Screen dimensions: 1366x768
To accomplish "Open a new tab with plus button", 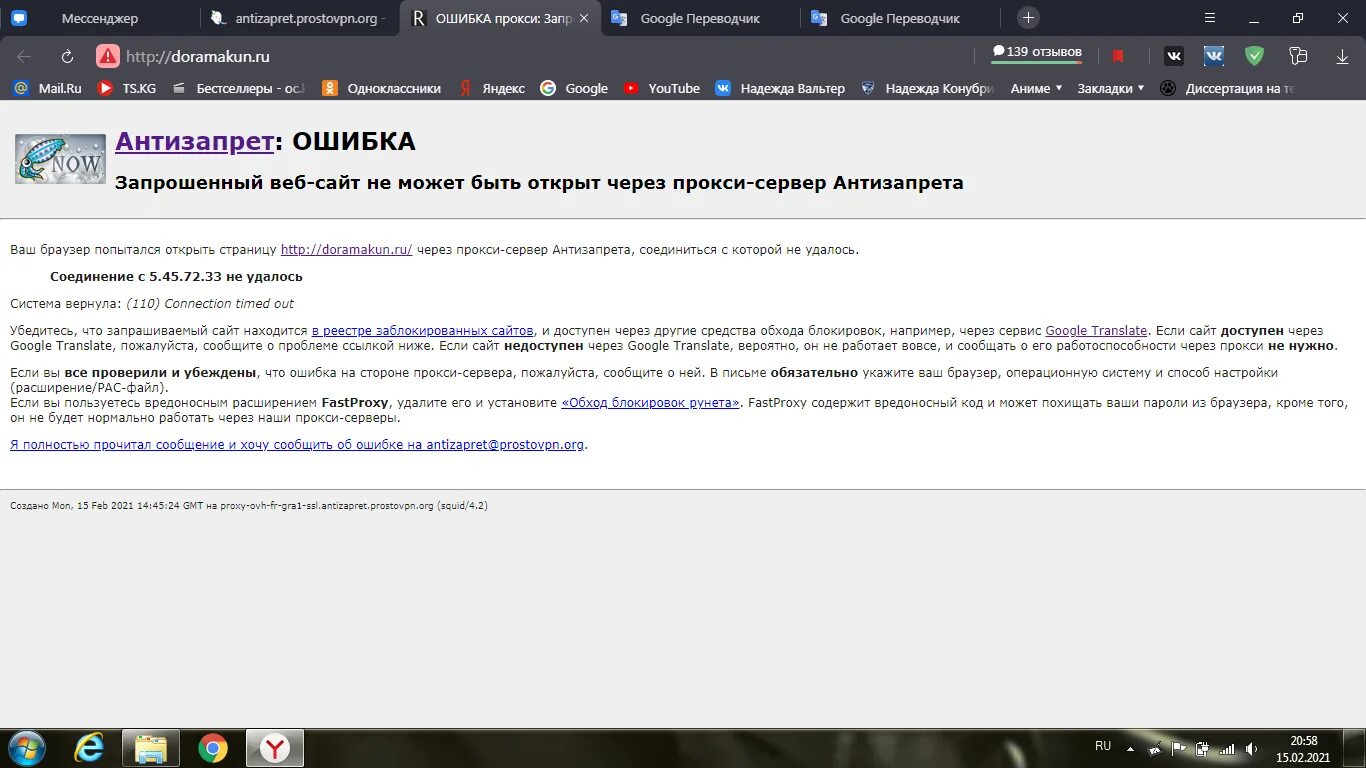I will (x=1028, y=18).
